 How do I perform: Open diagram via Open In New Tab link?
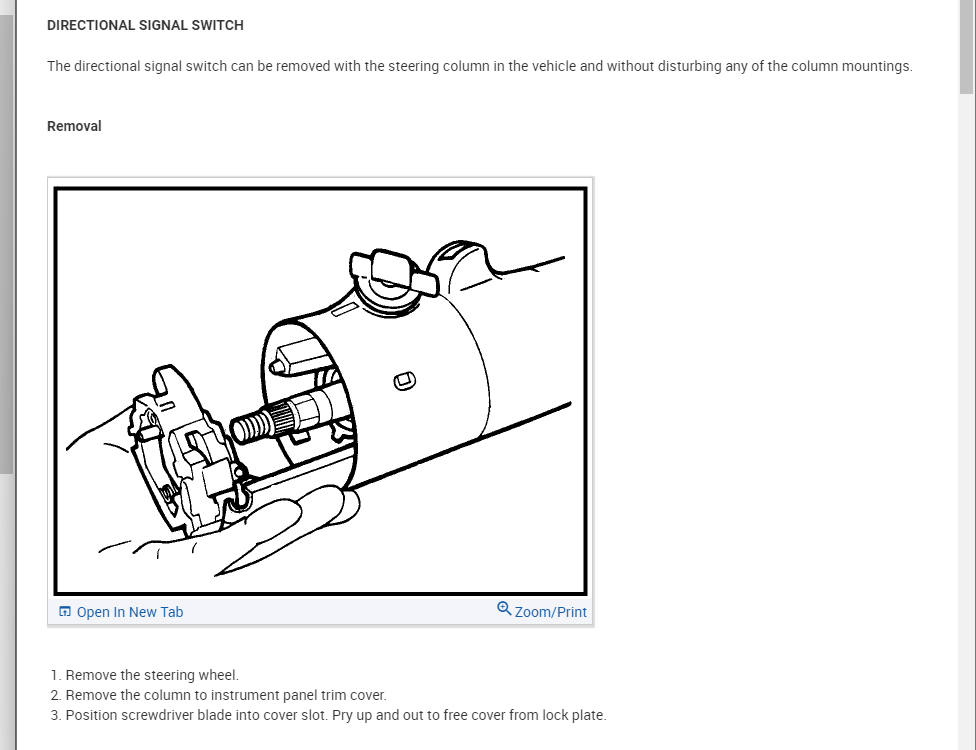click(129, 612)
